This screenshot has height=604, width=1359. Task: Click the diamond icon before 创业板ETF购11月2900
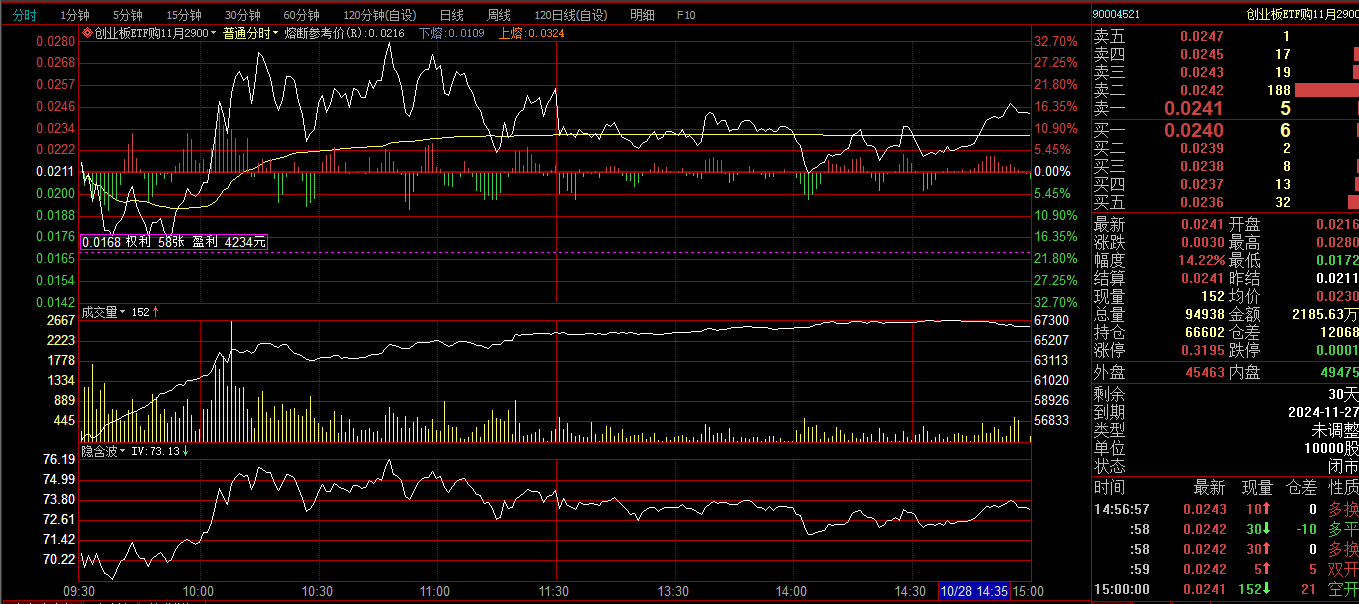click(x=87, y=33)
